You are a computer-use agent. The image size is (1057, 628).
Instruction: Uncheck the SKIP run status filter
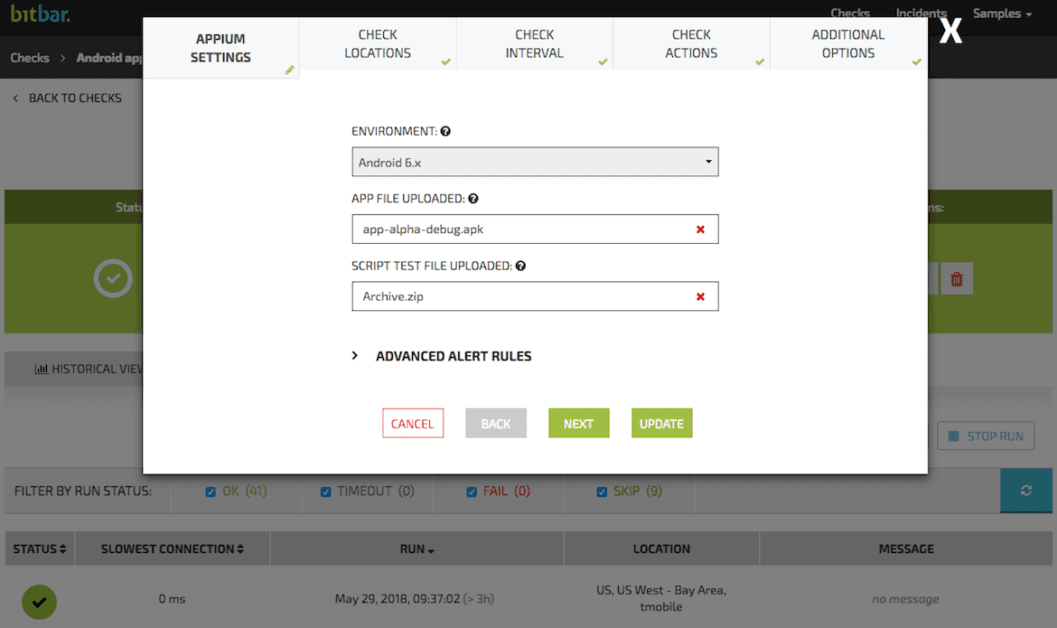point(602,492)
